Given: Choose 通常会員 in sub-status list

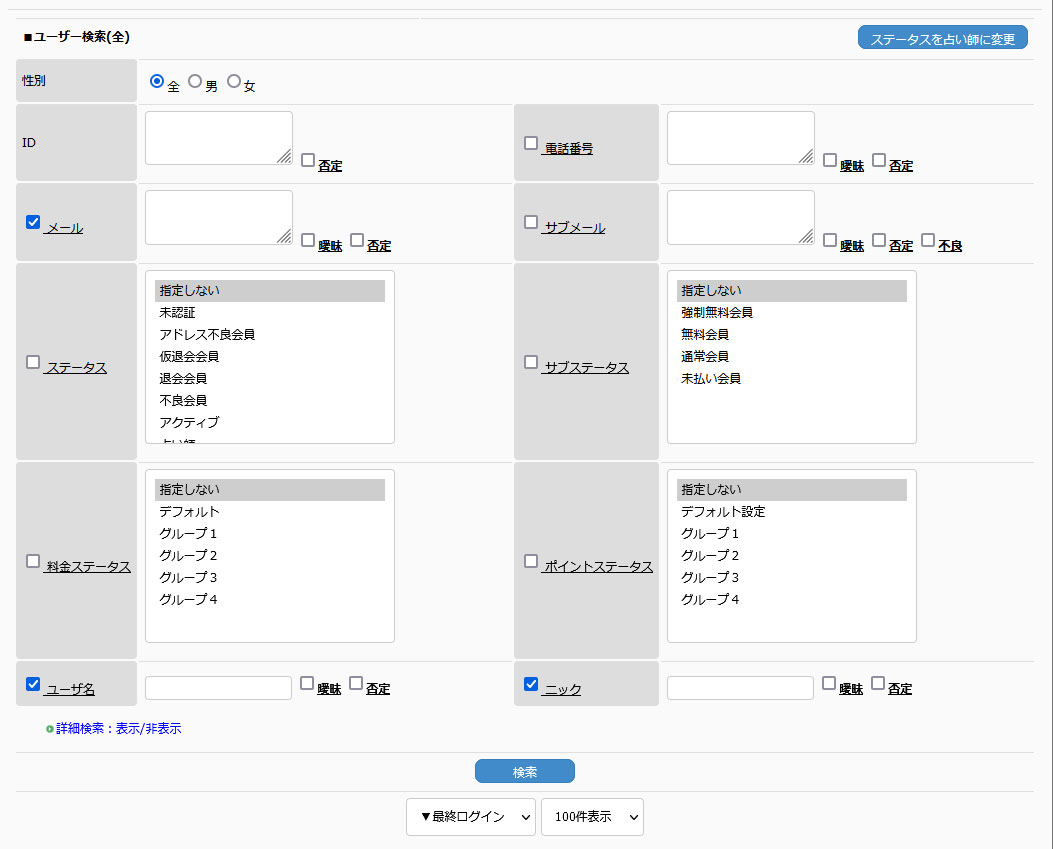Looking at the screenshot, I should [x=705, y=356].
